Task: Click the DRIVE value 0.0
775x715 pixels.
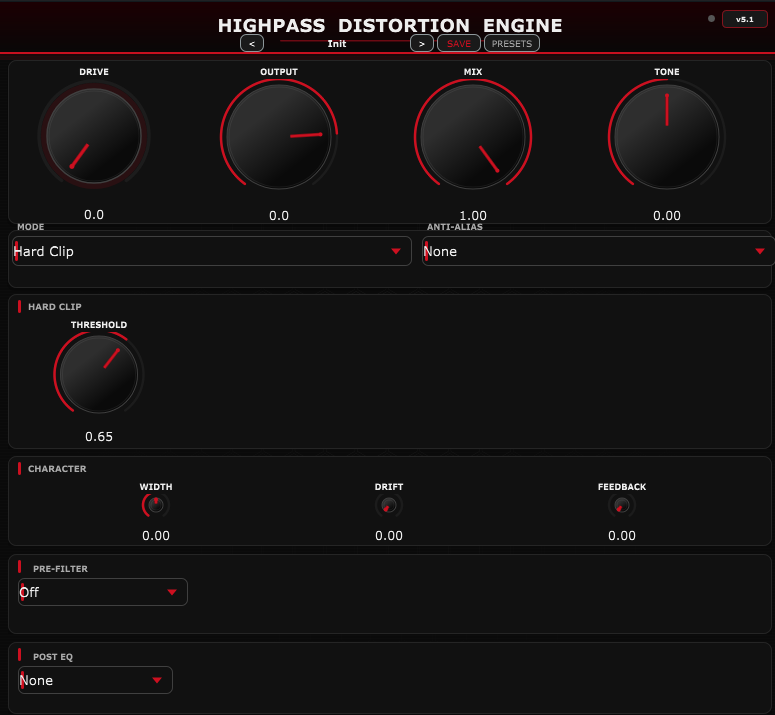Action: (94, 214)
